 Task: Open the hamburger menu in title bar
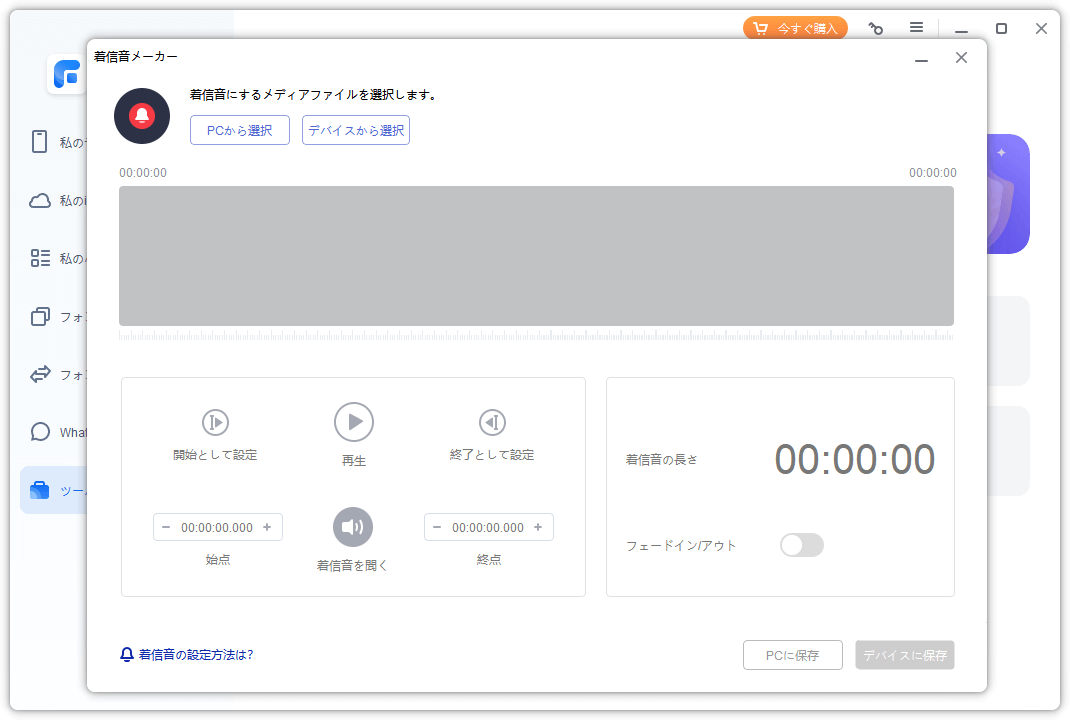click(916, 29)
